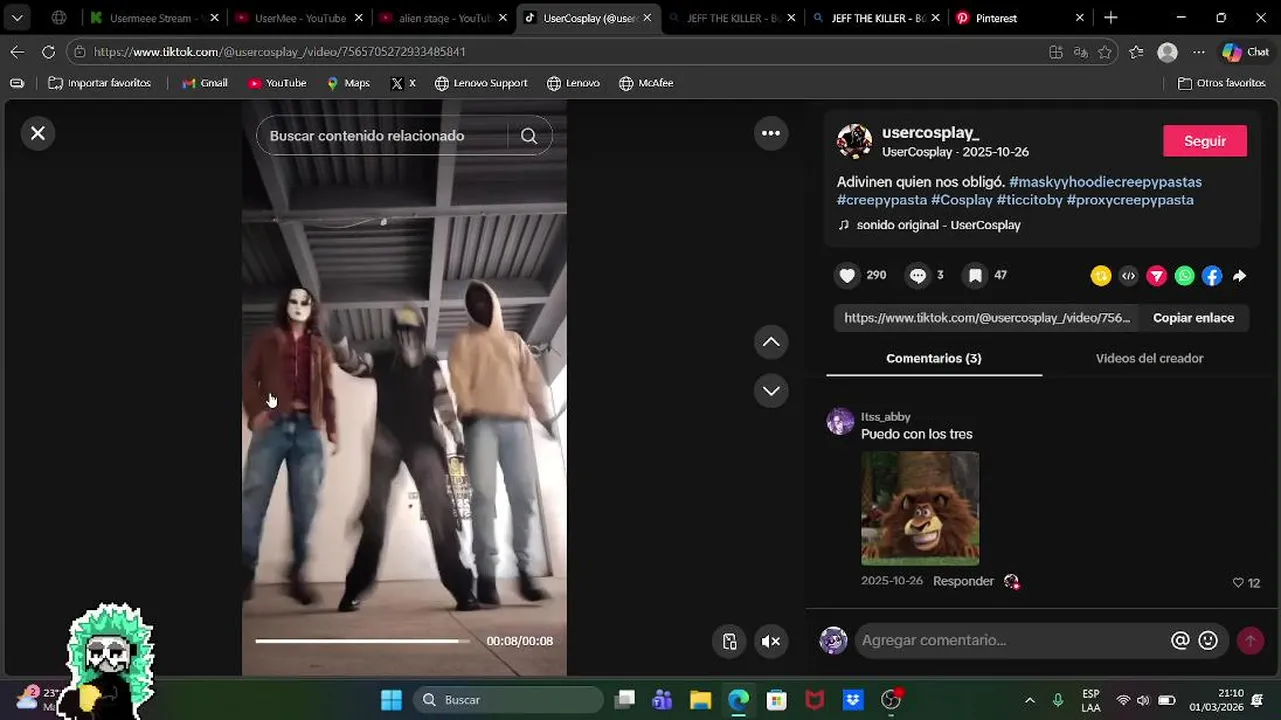1281x720 pixels.
Task: Share video on Facebook
Action: click(1212, 276)
